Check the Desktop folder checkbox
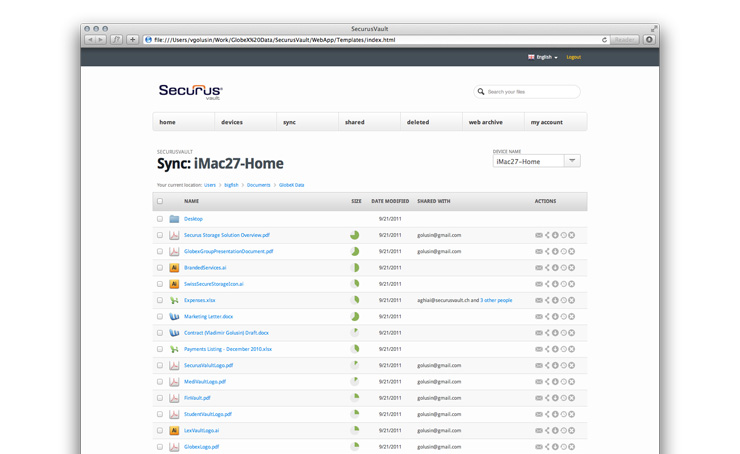The height and width of the screenshot is (454, 740). click(x=160, y=219)
